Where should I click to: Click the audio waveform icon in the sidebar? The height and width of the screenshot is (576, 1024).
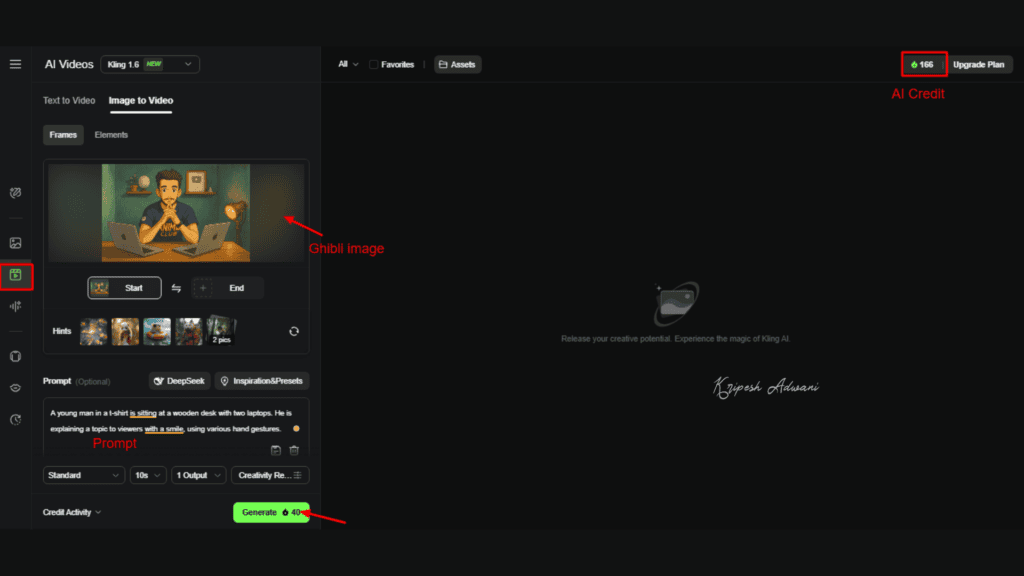point(15,306)
